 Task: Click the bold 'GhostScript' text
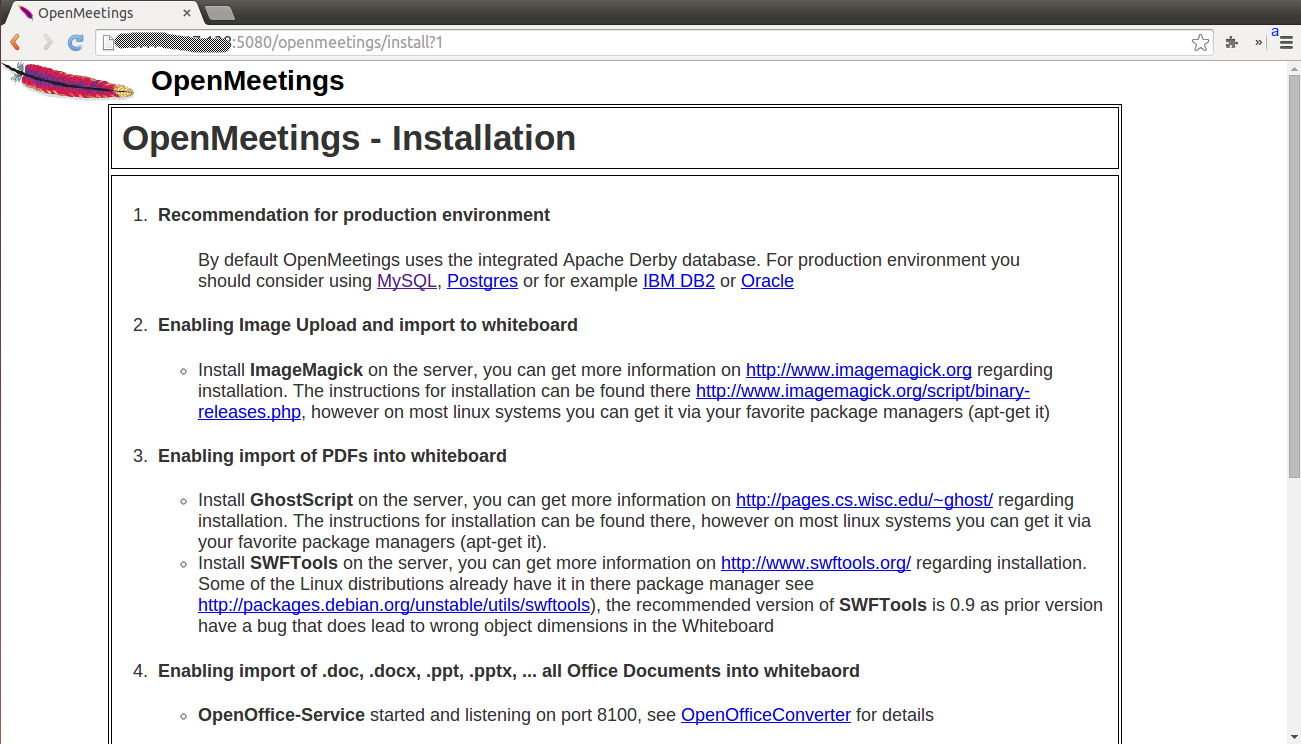302,500
